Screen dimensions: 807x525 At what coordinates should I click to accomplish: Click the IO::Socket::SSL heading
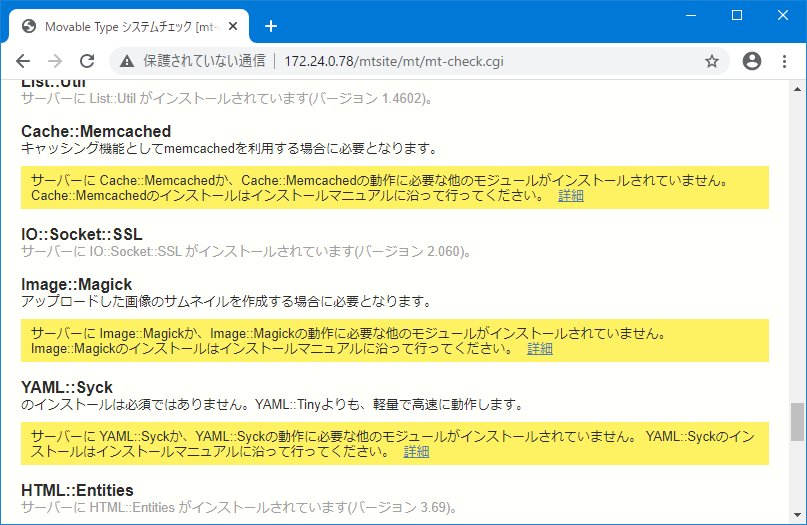81,234
